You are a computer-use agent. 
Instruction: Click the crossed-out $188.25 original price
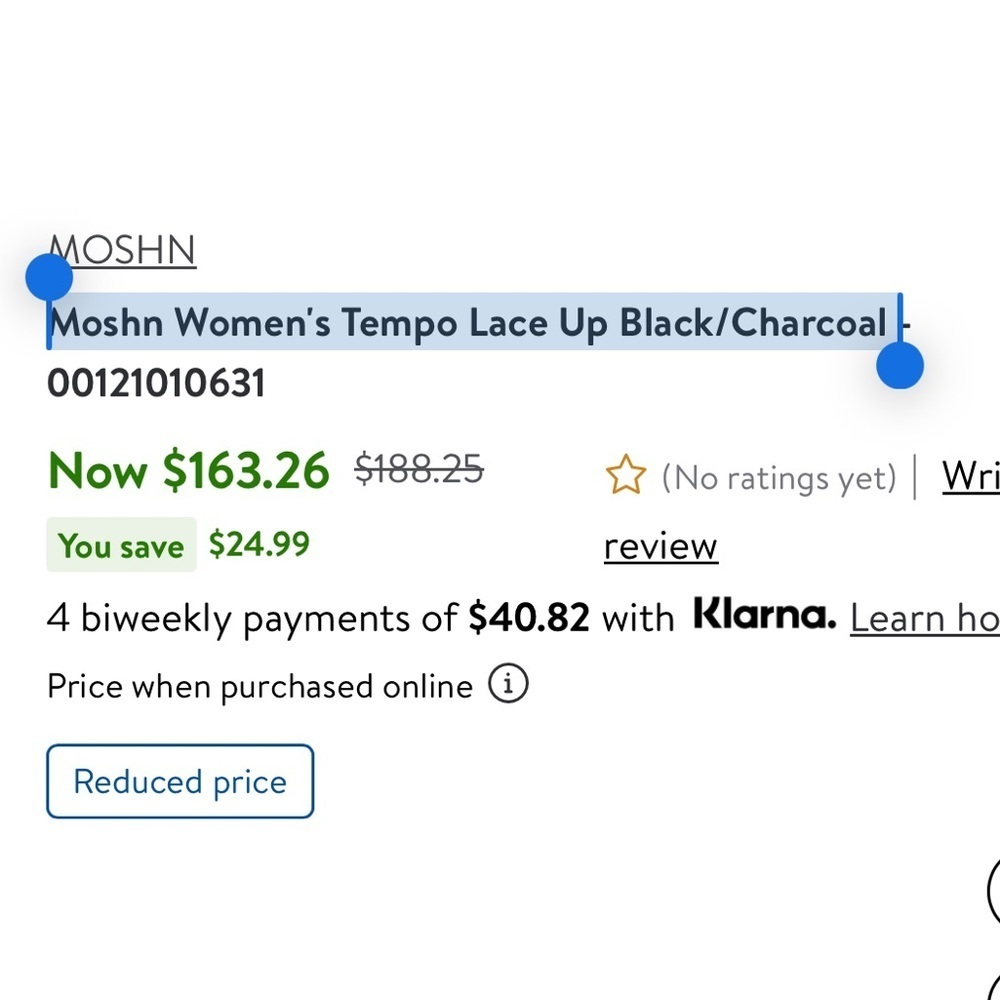[419, 469]
